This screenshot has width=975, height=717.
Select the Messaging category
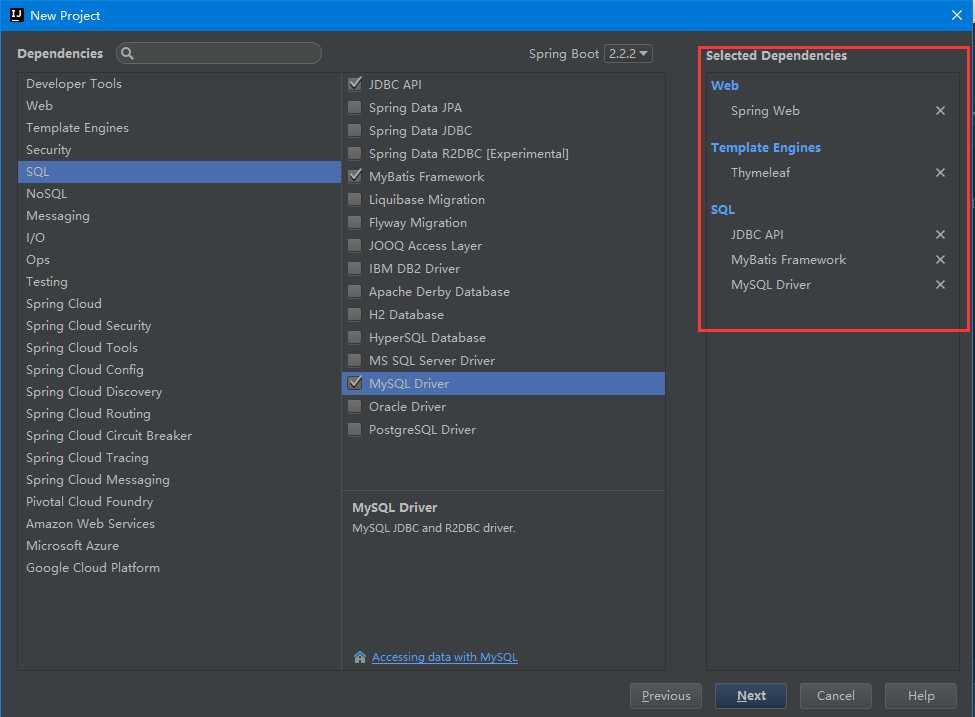179,216
